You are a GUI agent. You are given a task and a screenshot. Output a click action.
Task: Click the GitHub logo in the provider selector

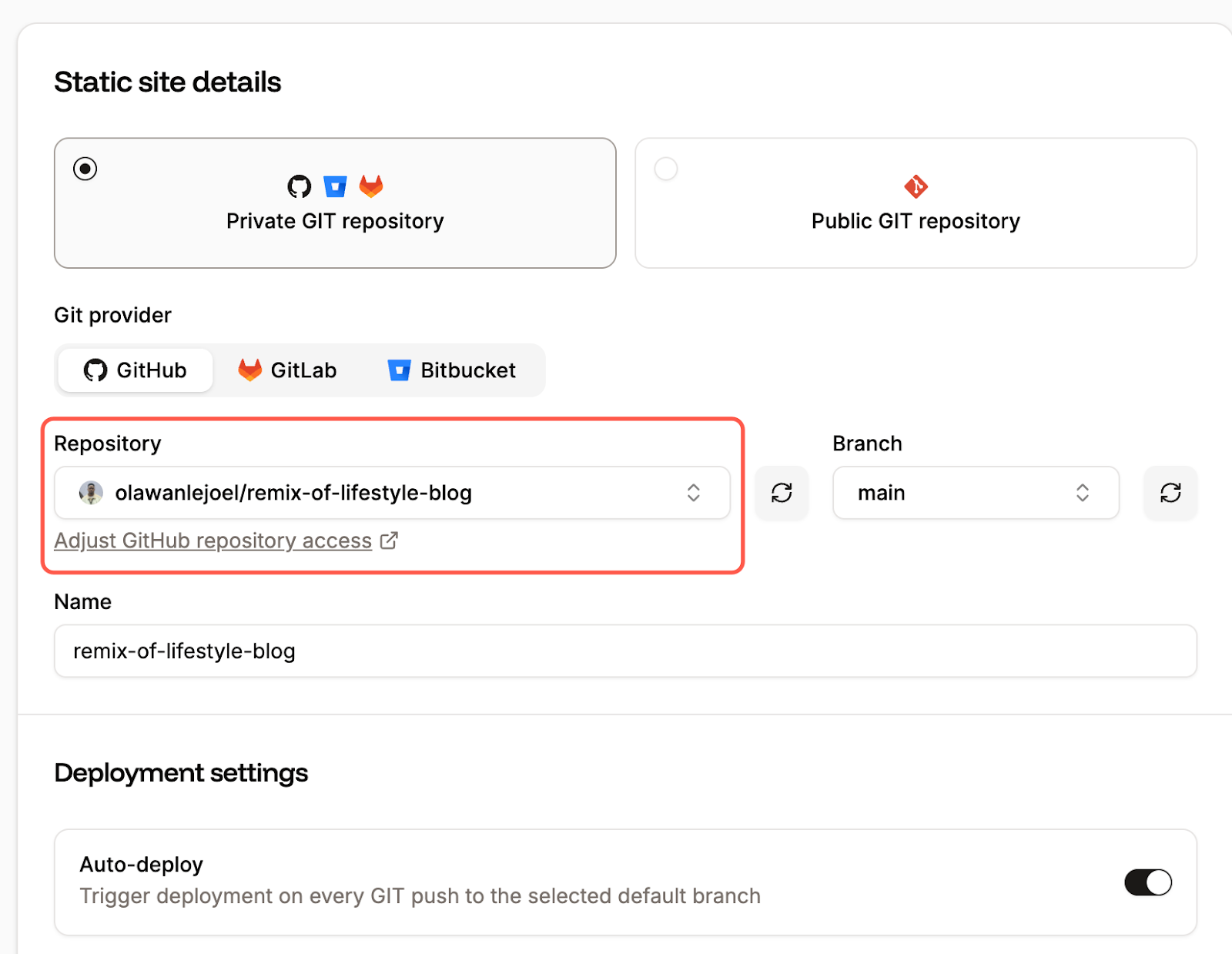[95, 370]
